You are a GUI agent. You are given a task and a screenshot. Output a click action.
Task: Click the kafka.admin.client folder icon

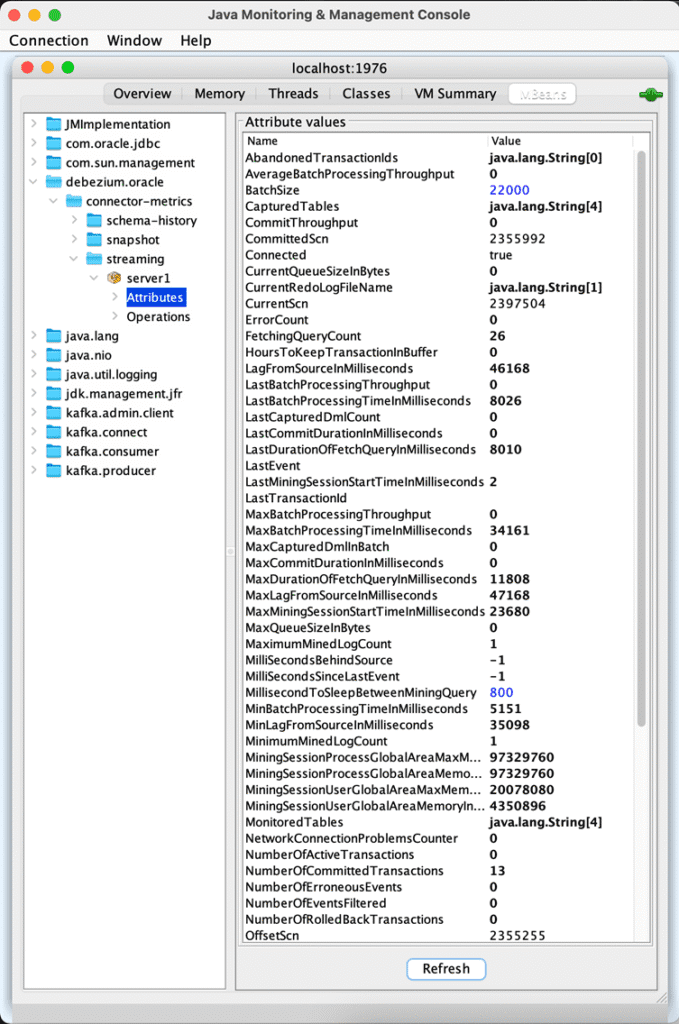pyautogui.click(x=54, y=413)
